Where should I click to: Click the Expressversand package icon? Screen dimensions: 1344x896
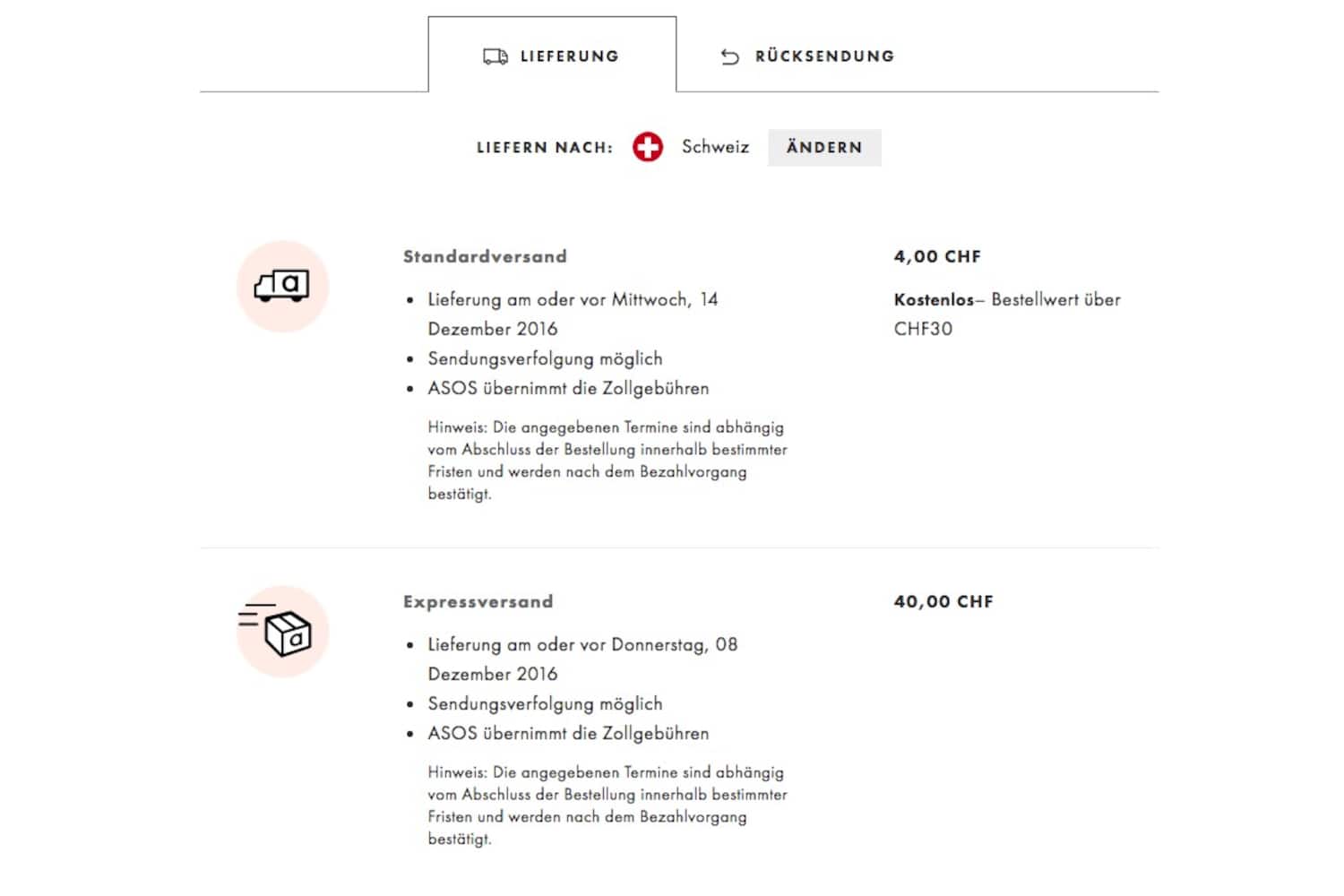[283, 632]
